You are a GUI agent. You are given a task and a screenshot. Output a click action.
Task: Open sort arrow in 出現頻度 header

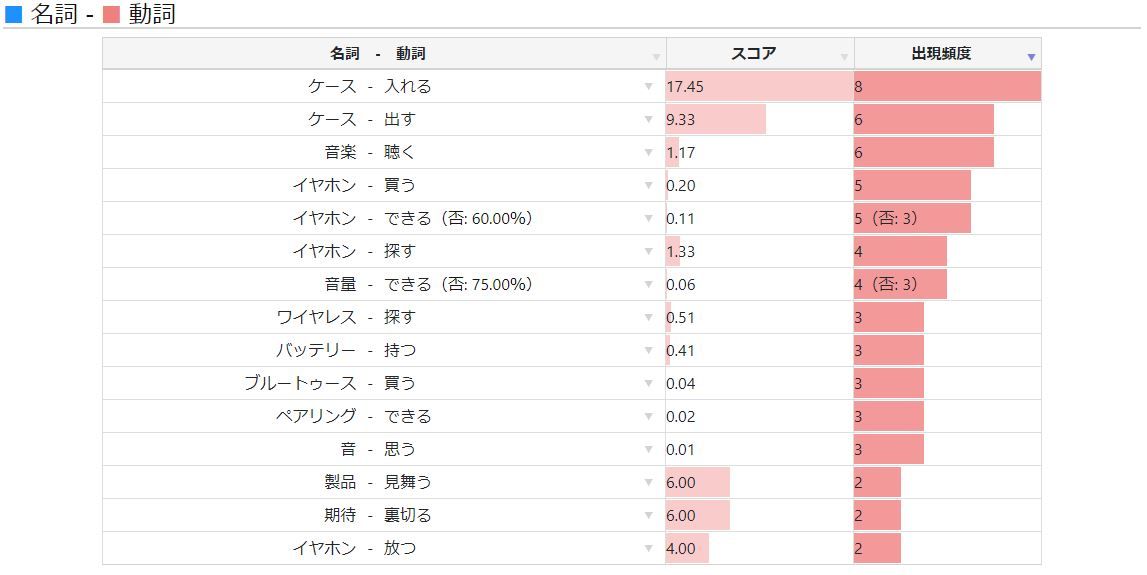(1031, 57)
